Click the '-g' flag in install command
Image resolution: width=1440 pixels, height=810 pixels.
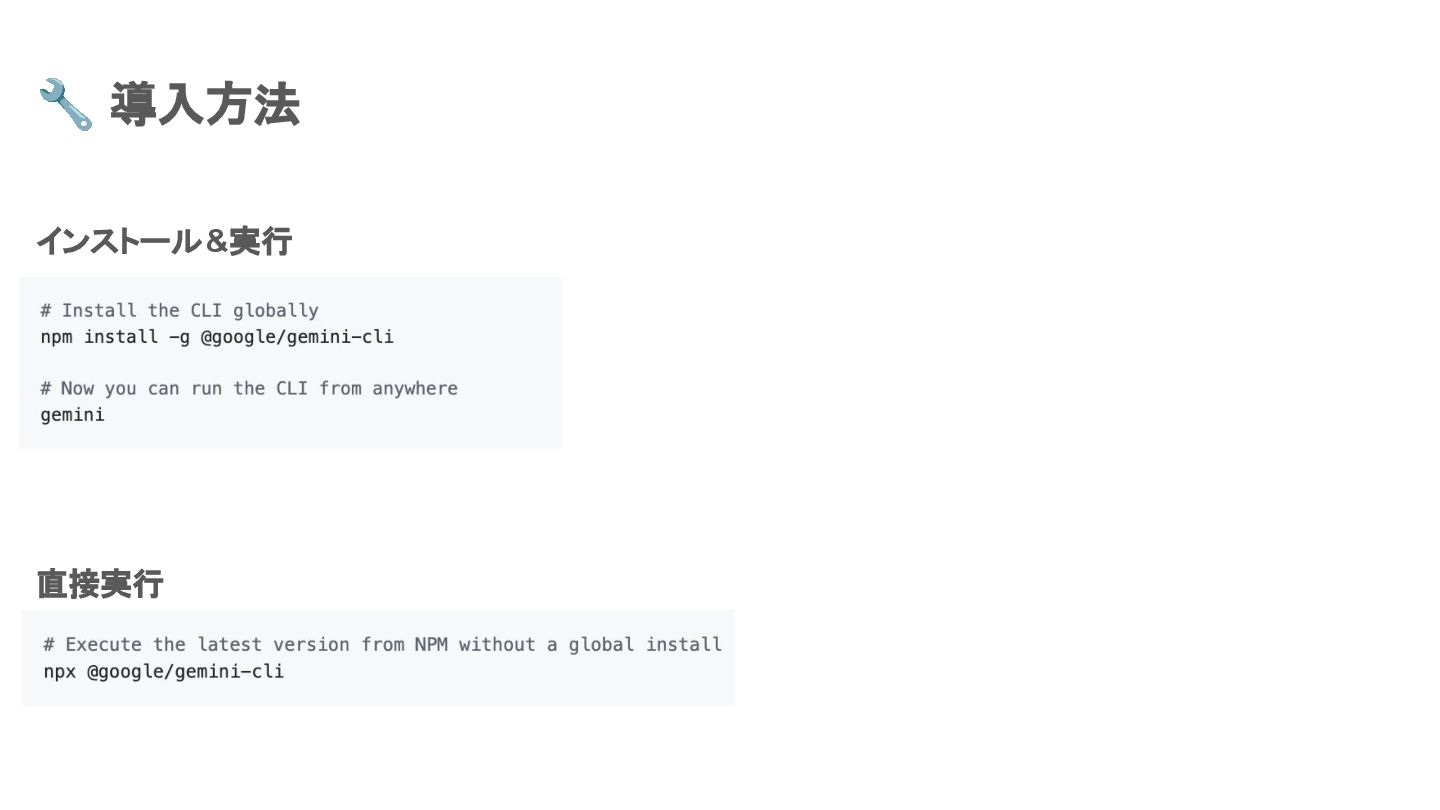click(x=179, y=337)
